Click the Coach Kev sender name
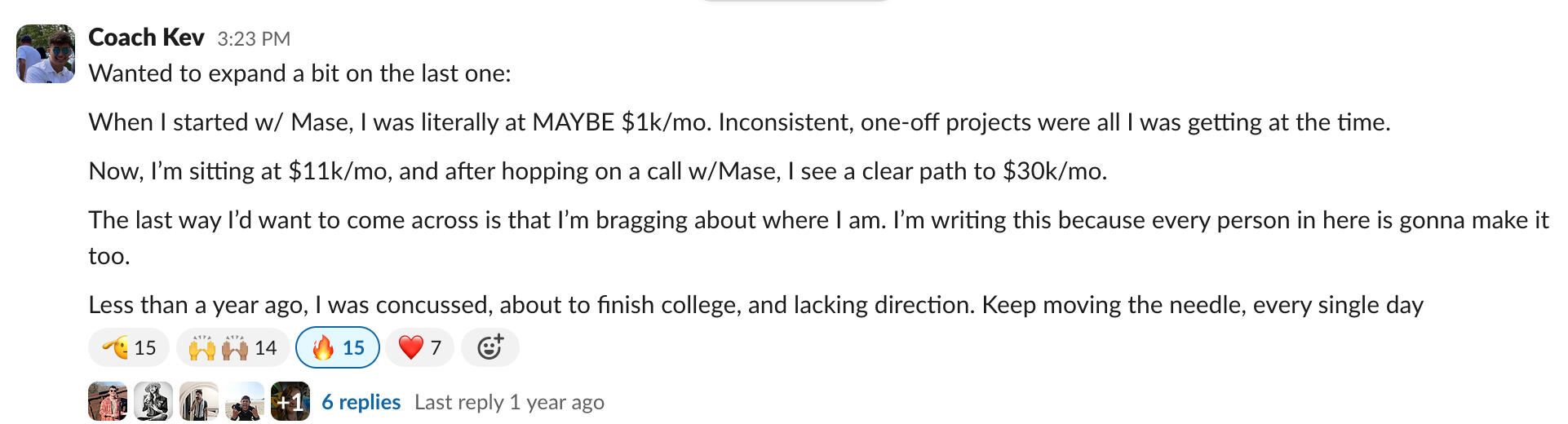The width and height of the screenshot is (1568, 424). click(x=146, y=38)
